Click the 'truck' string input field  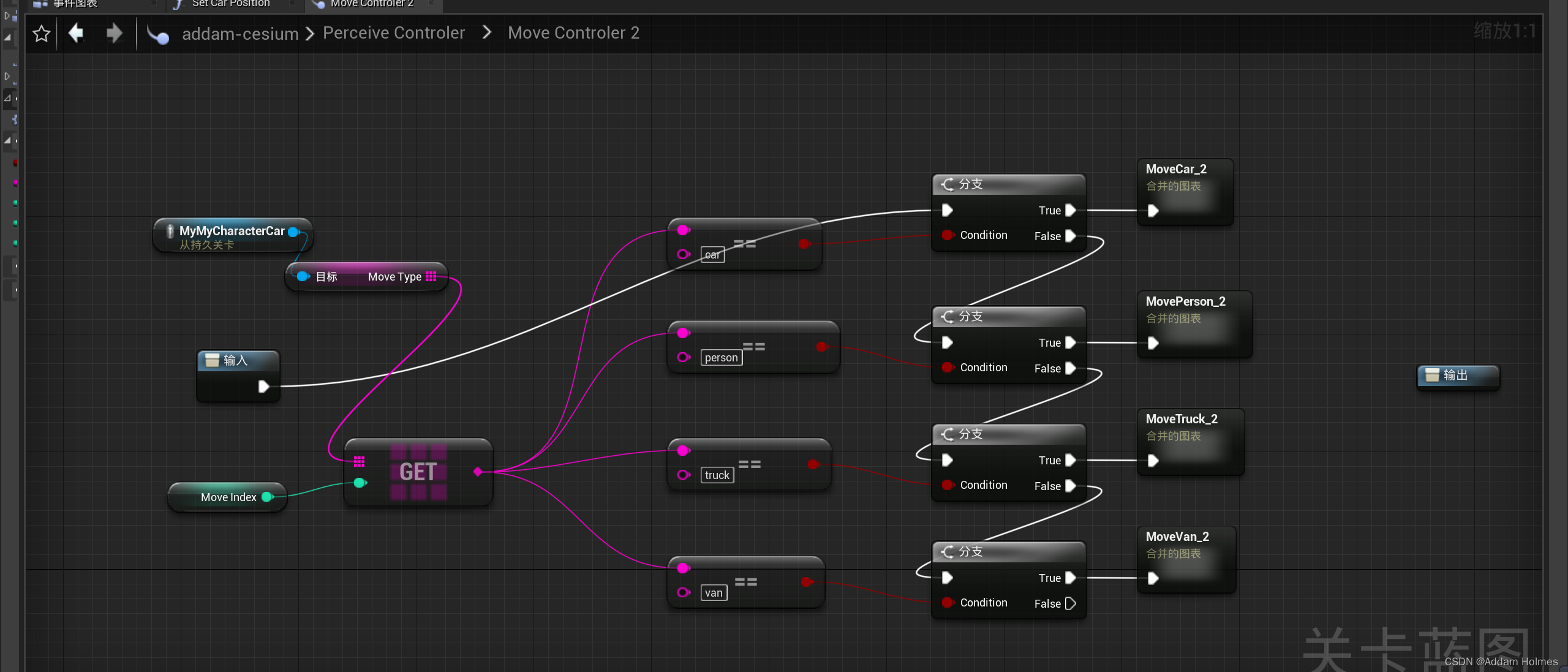pos(717,475)
